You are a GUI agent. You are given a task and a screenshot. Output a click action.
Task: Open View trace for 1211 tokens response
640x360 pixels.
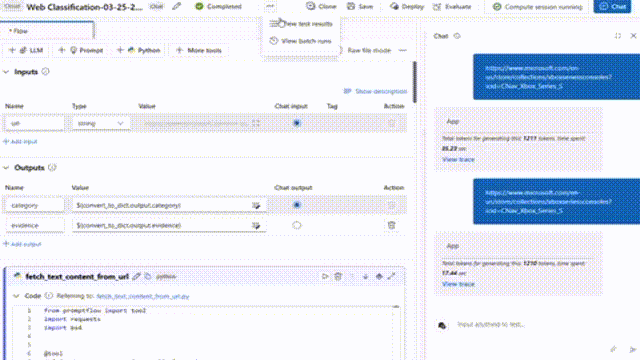(x=458, y=159)
